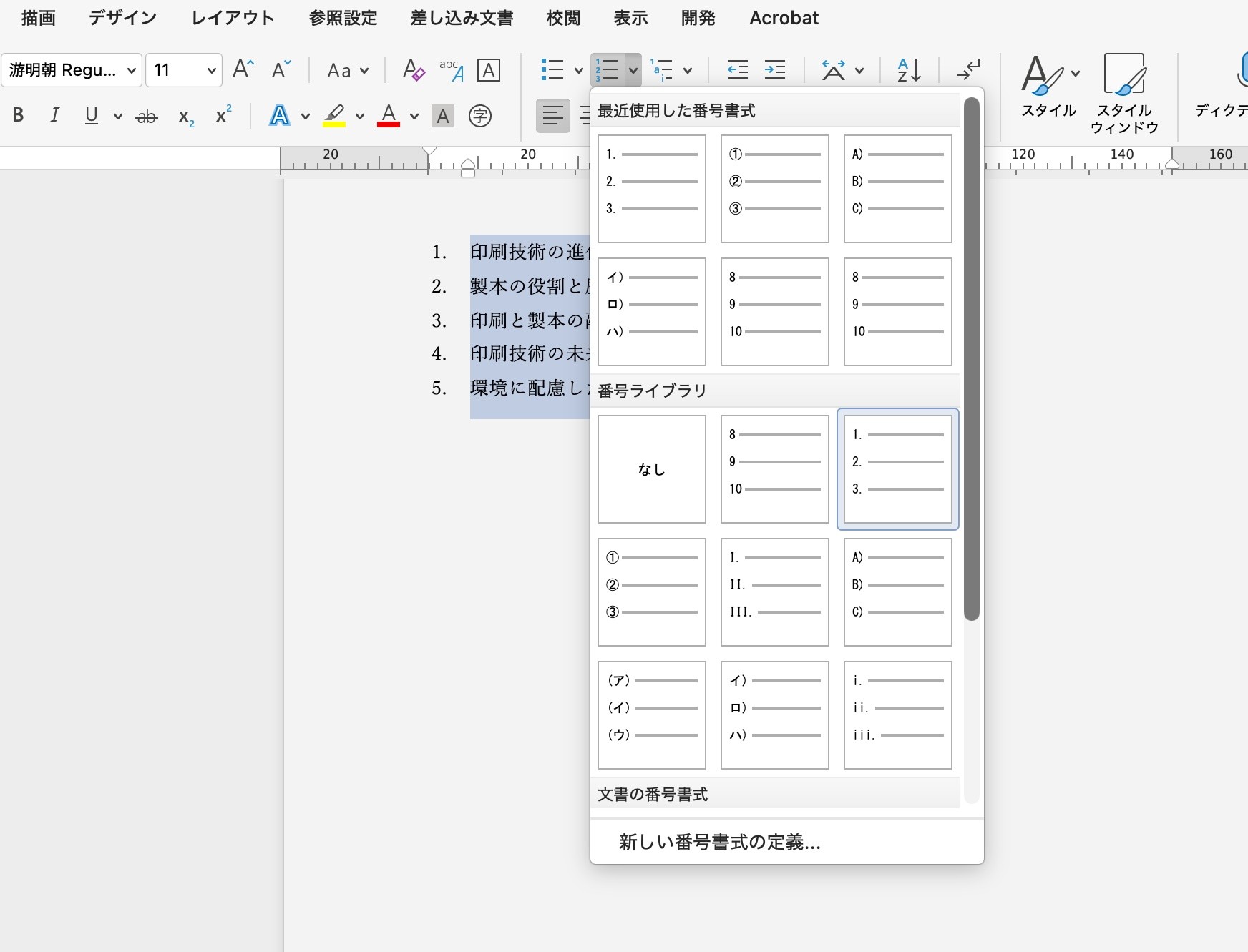This screenshot has height=952, width=1248.
Task: Choose the i. ii. iii. lowercase roman format
Action: (898, 715)
